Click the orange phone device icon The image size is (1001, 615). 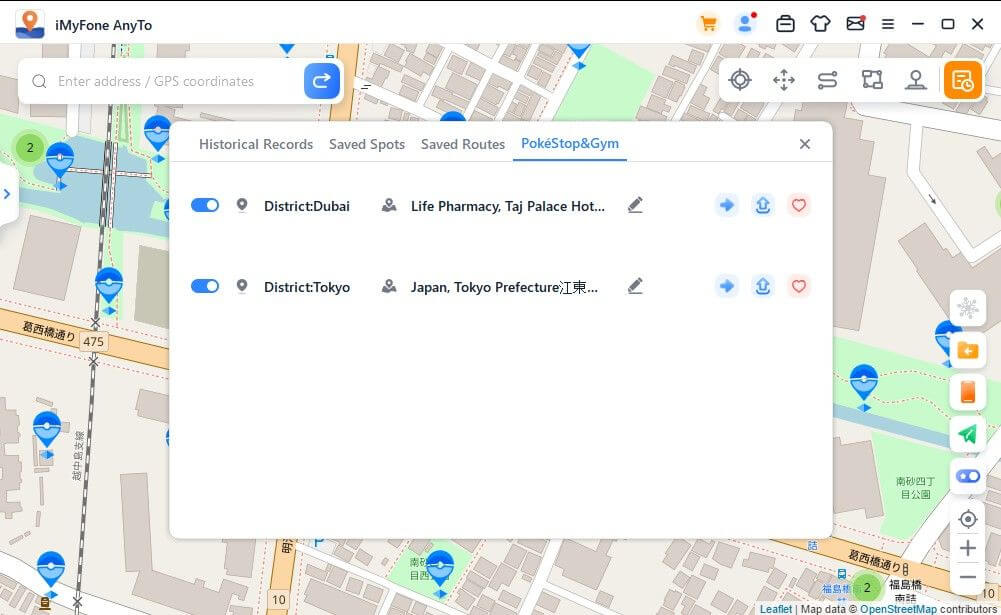[968, 392]
